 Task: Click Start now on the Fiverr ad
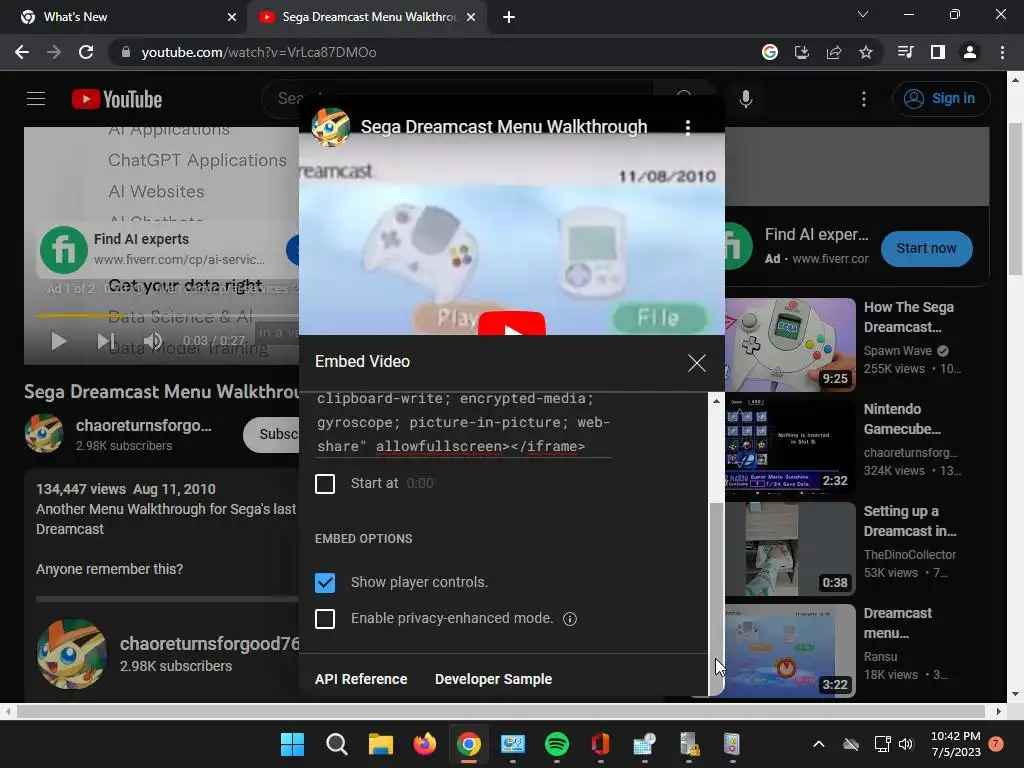(926, 249)
